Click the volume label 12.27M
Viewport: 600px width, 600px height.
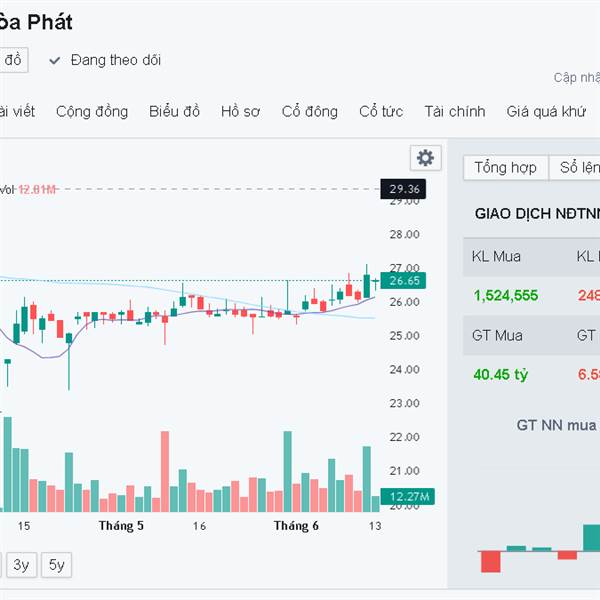pyautogui.click(x=408, y=497)
